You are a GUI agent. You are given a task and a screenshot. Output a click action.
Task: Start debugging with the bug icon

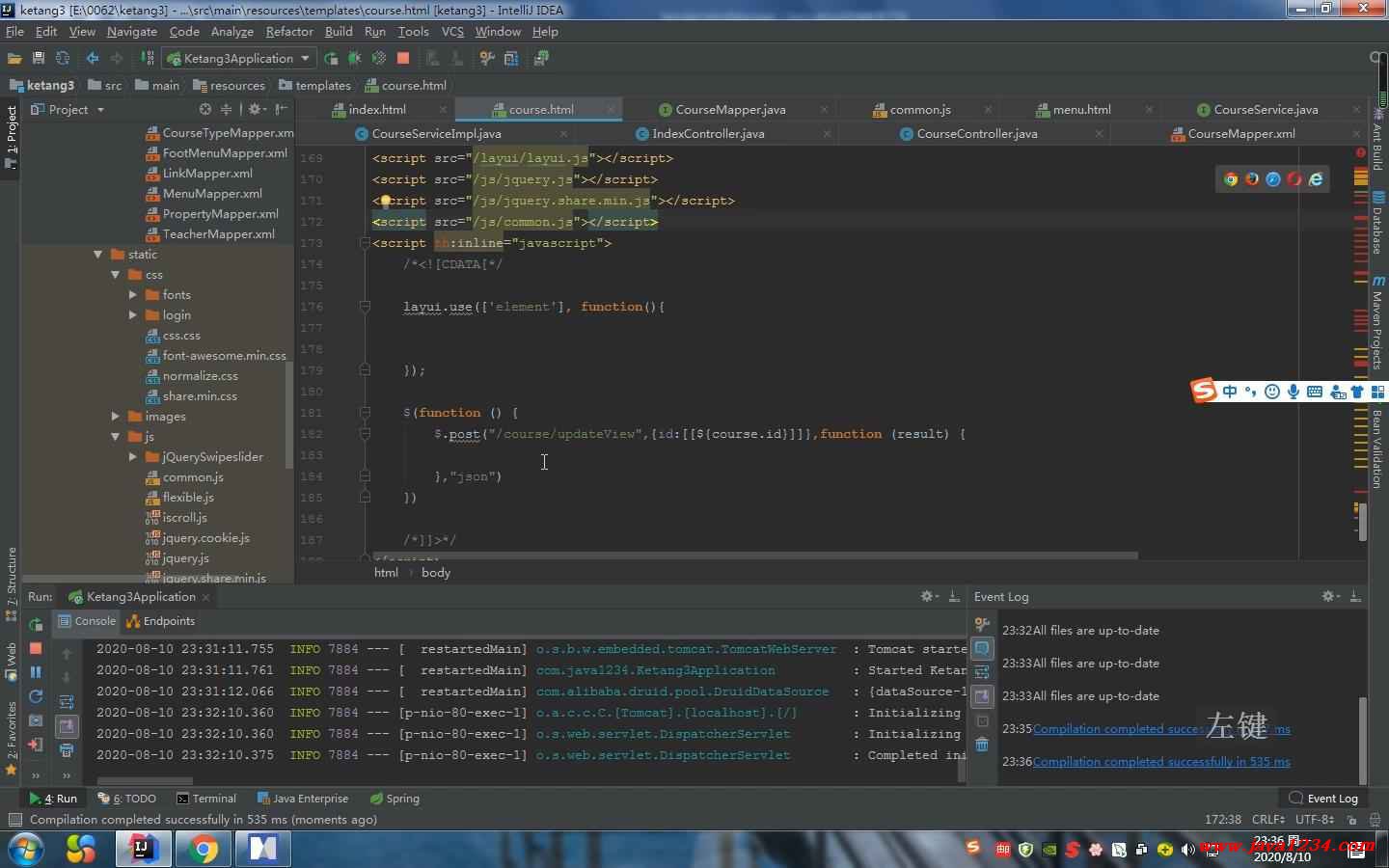tap(354, 58)
